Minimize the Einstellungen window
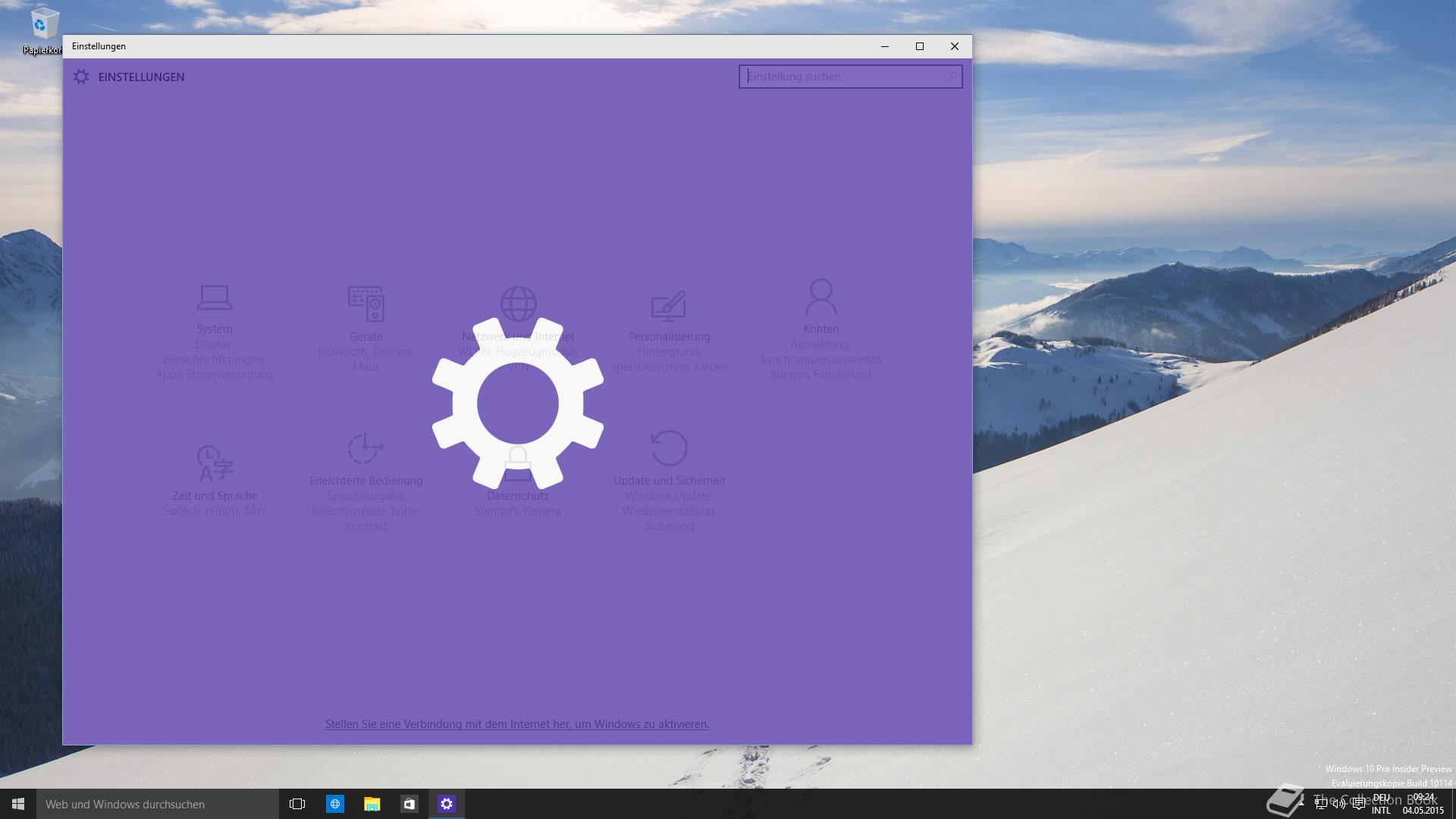Image resolution: width=1456 pixels, height=819 pixels. 884,46
